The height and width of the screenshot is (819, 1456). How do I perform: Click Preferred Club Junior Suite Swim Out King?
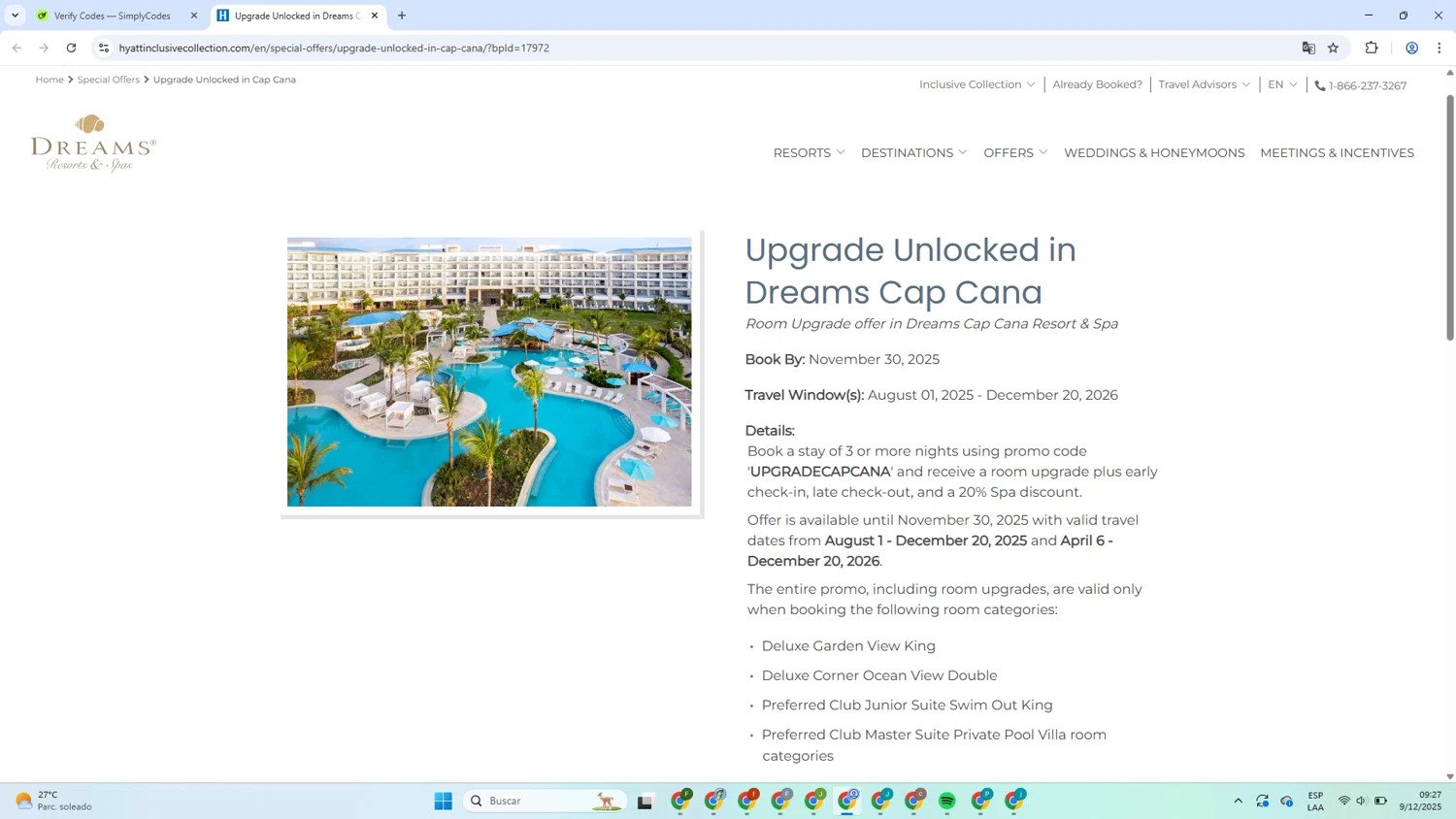point(908,705)
